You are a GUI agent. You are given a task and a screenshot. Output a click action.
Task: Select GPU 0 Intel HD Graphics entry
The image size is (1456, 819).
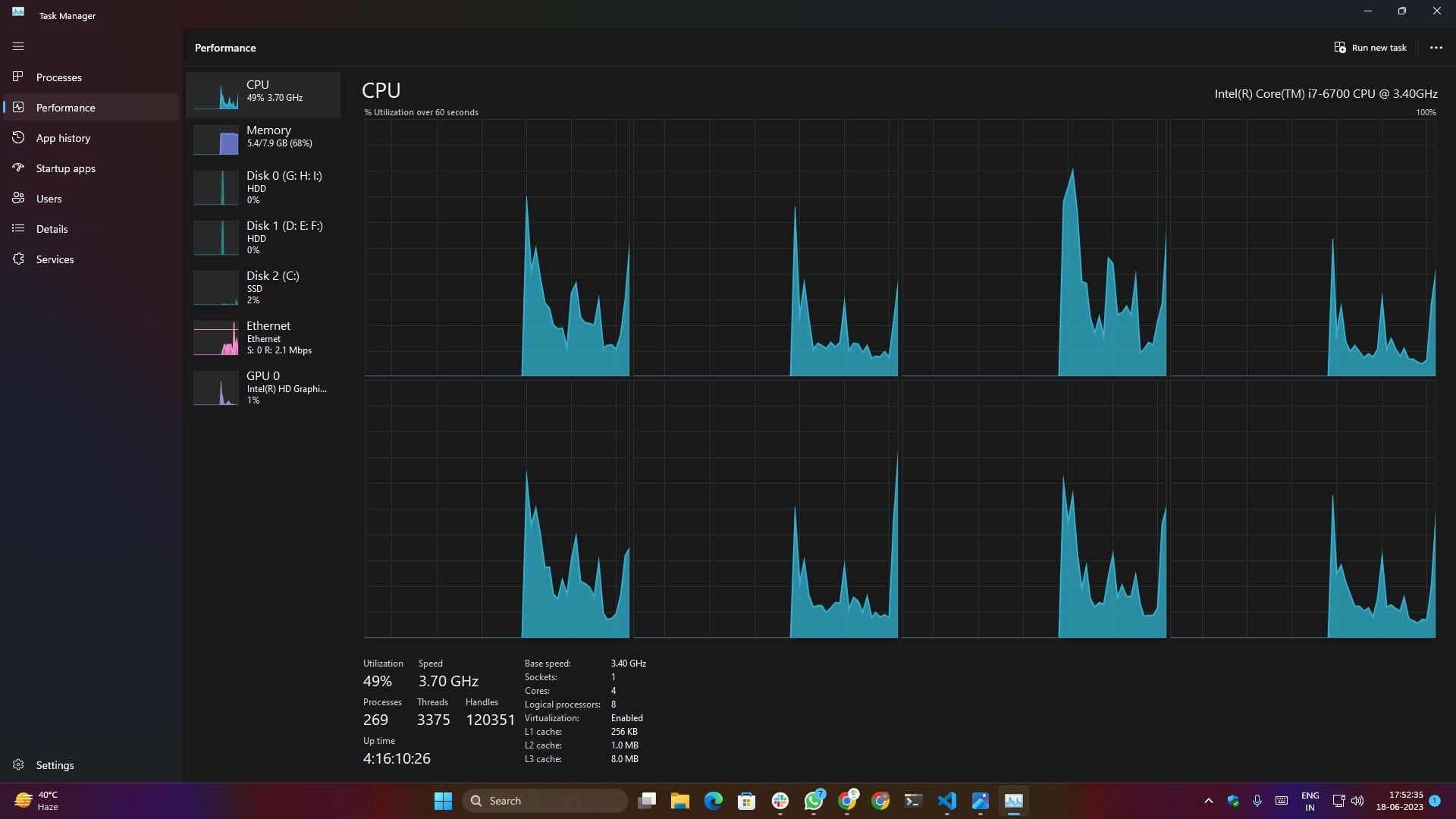pyautogui.click(x=263, y=388)
